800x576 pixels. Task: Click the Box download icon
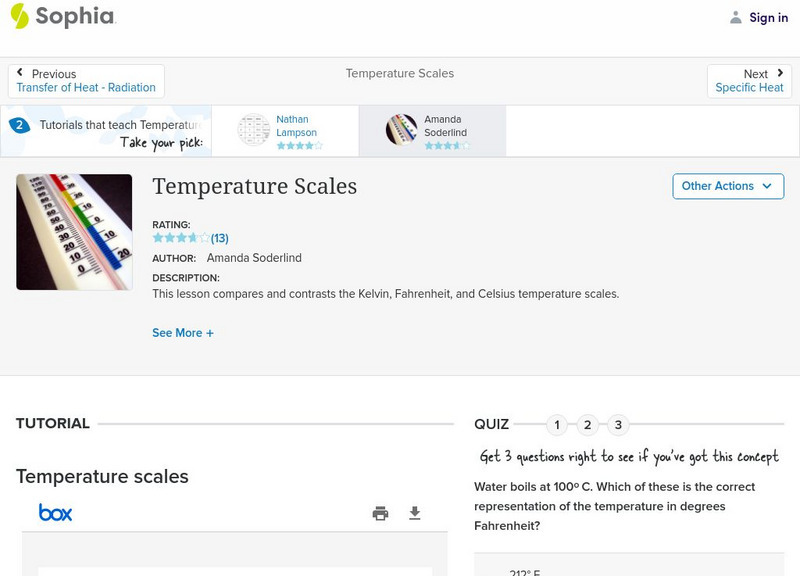pyautogui.click(x=415, y=513)
